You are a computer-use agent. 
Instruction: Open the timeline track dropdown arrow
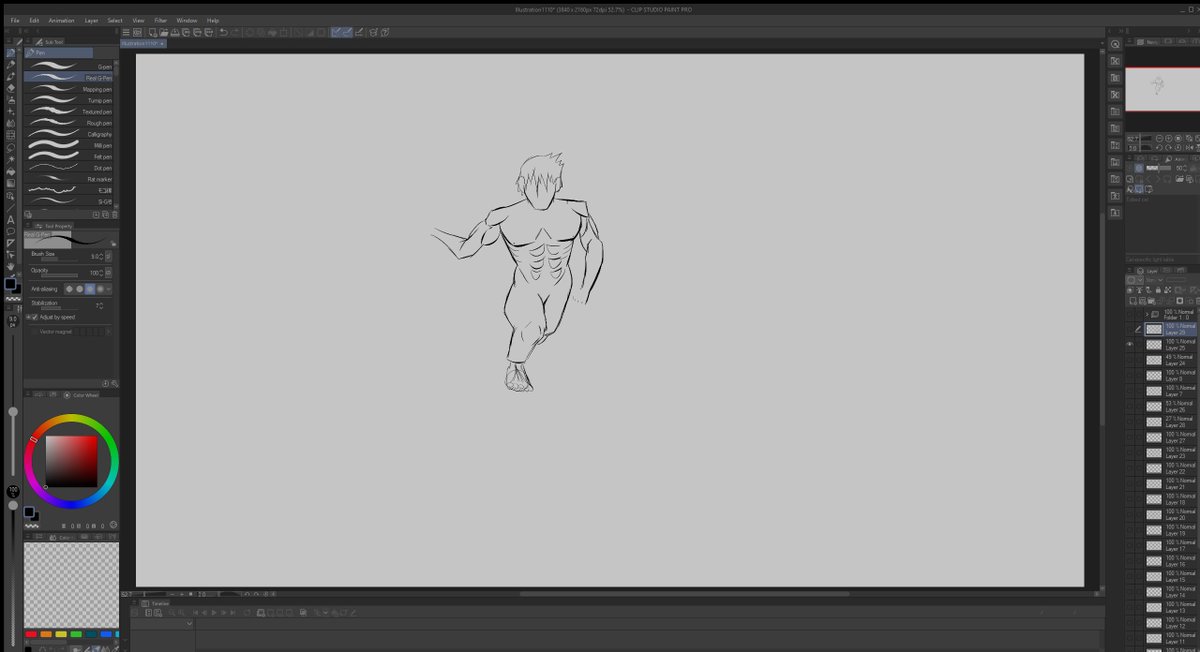[x=189, y=624]
